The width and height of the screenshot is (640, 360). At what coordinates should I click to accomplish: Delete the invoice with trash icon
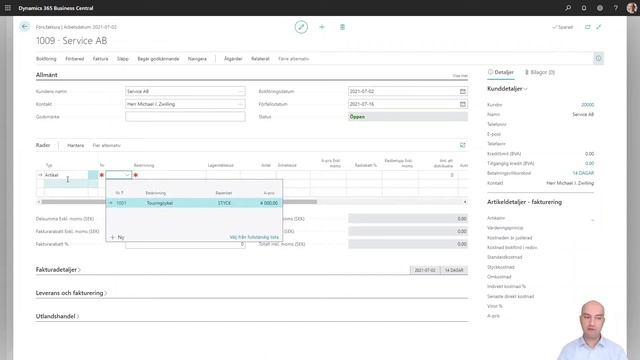(342, 27)
